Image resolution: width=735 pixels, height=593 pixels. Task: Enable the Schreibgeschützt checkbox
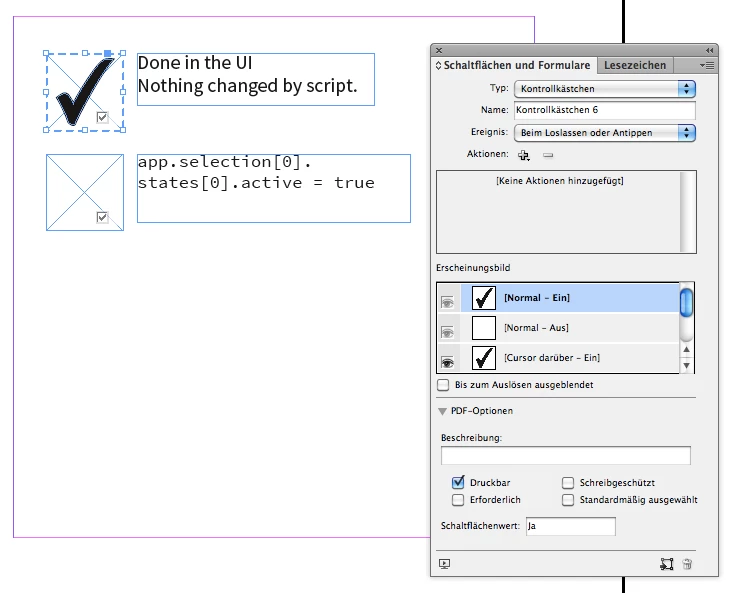click(568, 483)
